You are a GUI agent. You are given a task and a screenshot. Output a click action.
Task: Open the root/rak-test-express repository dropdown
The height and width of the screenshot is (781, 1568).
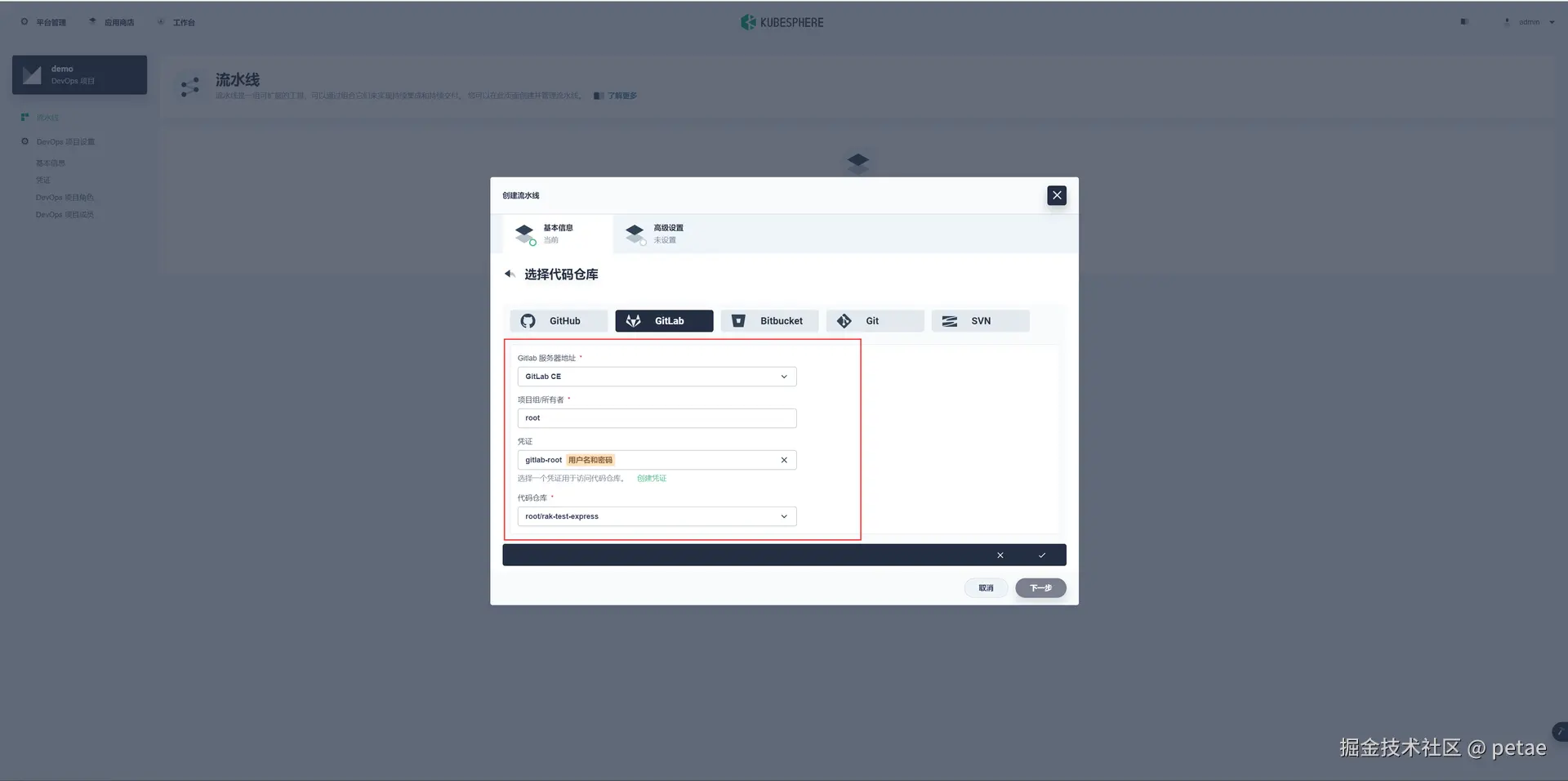click(x=657, y=516)
